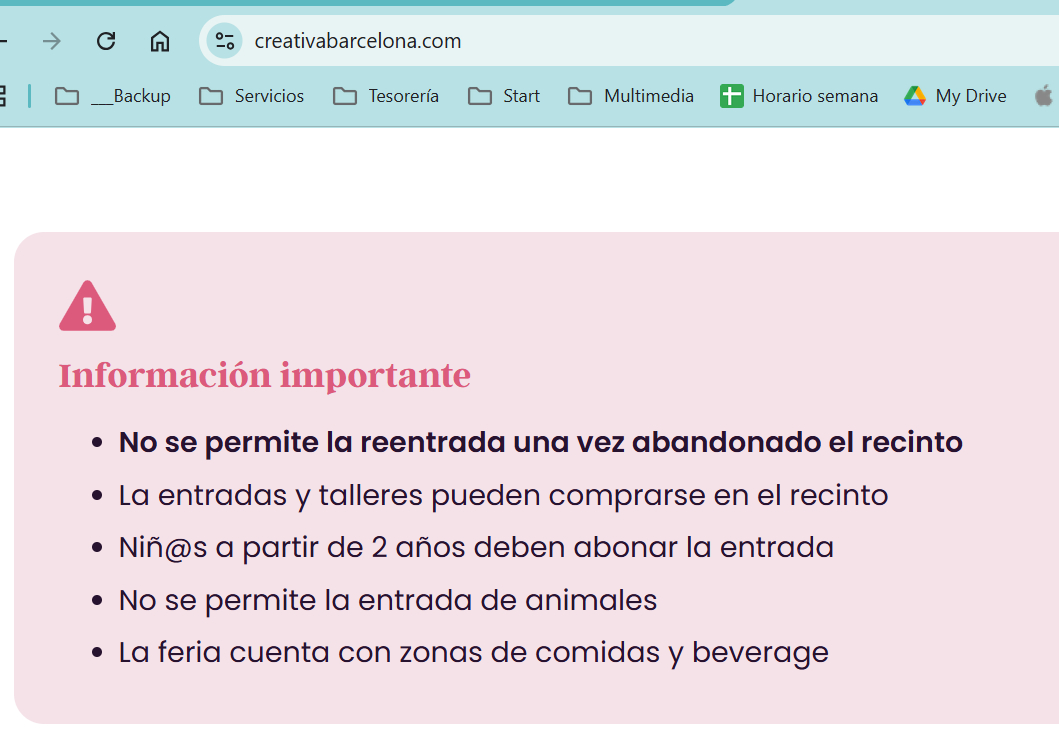Viewport: 1059px width, 729px height.
Task: View site information for creativabarcelona.com
Action: pos(225,41)
